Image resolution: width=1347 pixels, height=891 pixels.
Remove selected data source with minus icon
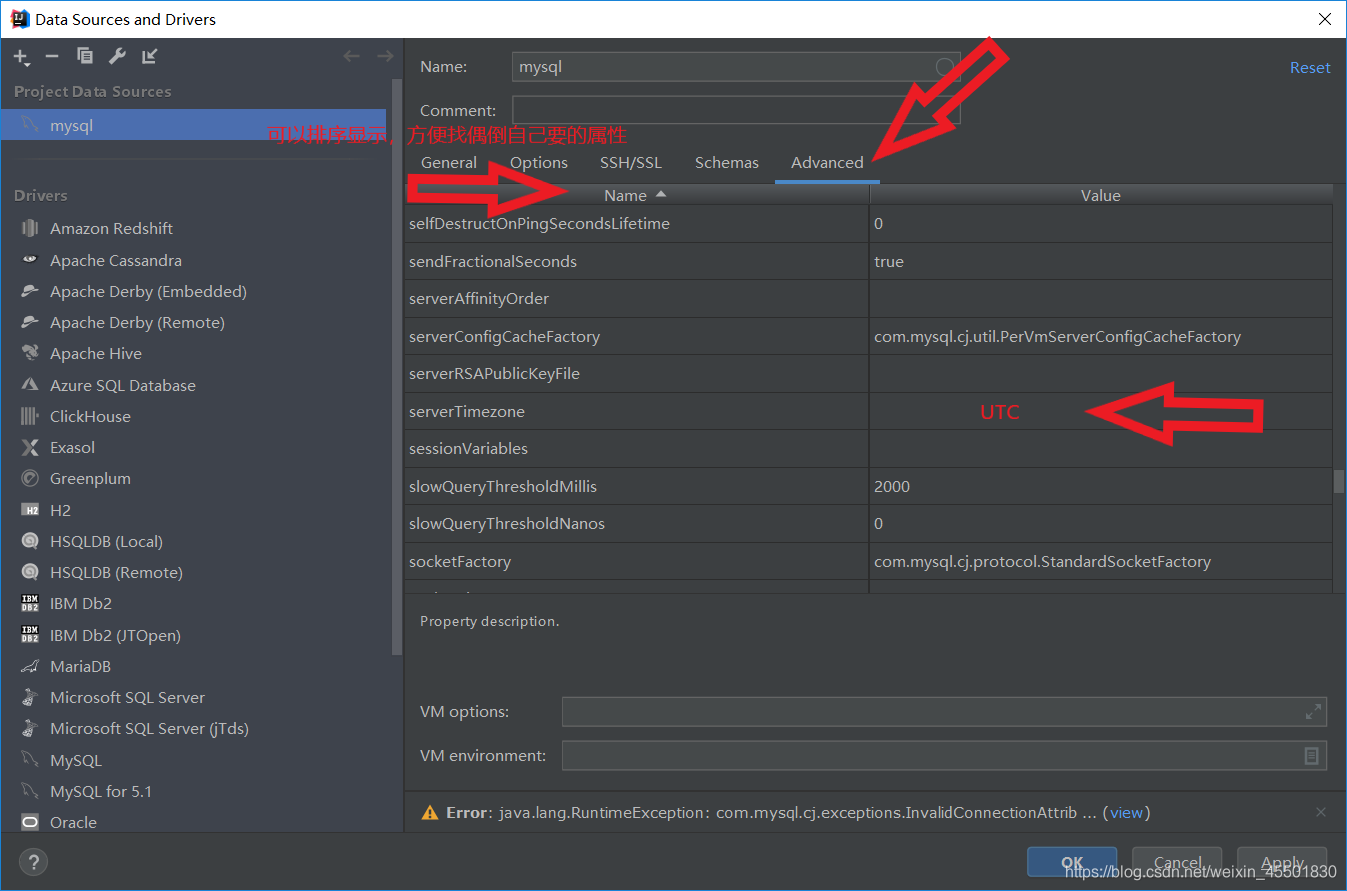(52, 56)
